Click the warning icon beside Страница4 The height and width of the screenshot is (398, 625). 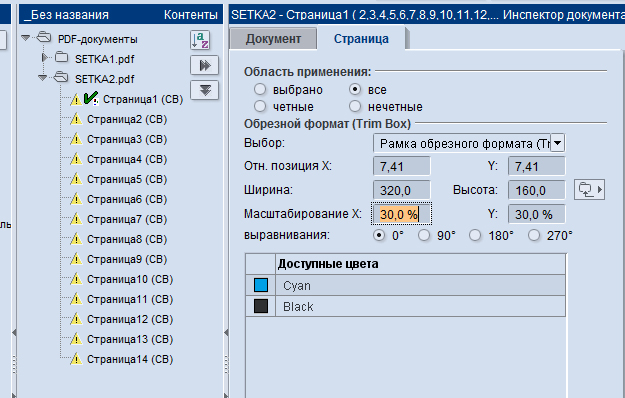click(x=76, y=159)
